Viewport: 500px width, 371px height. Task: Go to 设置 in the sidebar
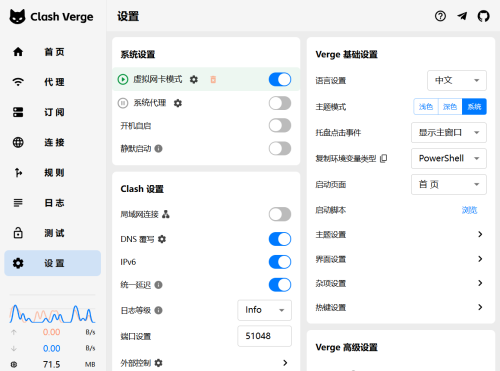point(53,263)
